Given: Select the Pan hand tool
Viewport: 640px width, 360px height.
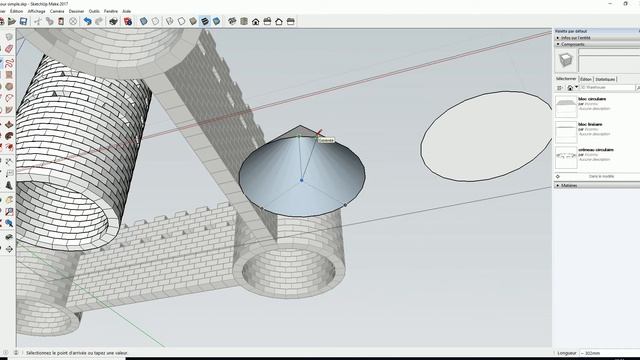Looking at the screenshot, I should (9, 200).
